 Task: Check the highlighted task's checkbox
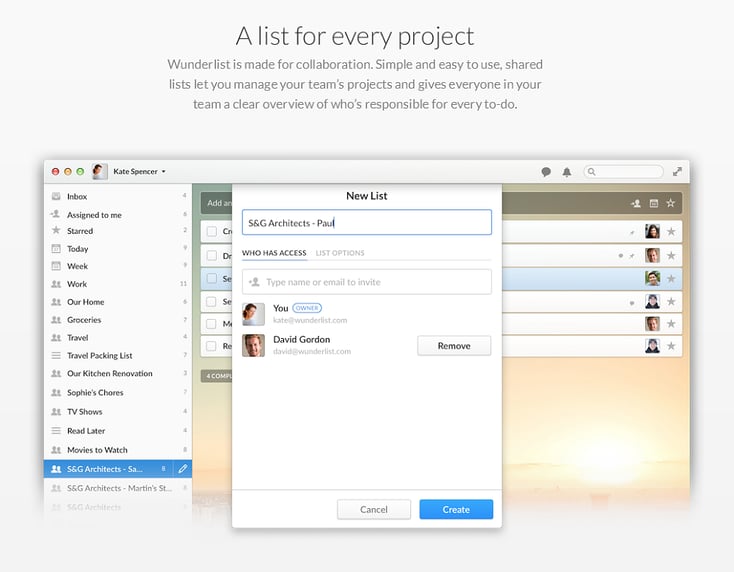212,279
